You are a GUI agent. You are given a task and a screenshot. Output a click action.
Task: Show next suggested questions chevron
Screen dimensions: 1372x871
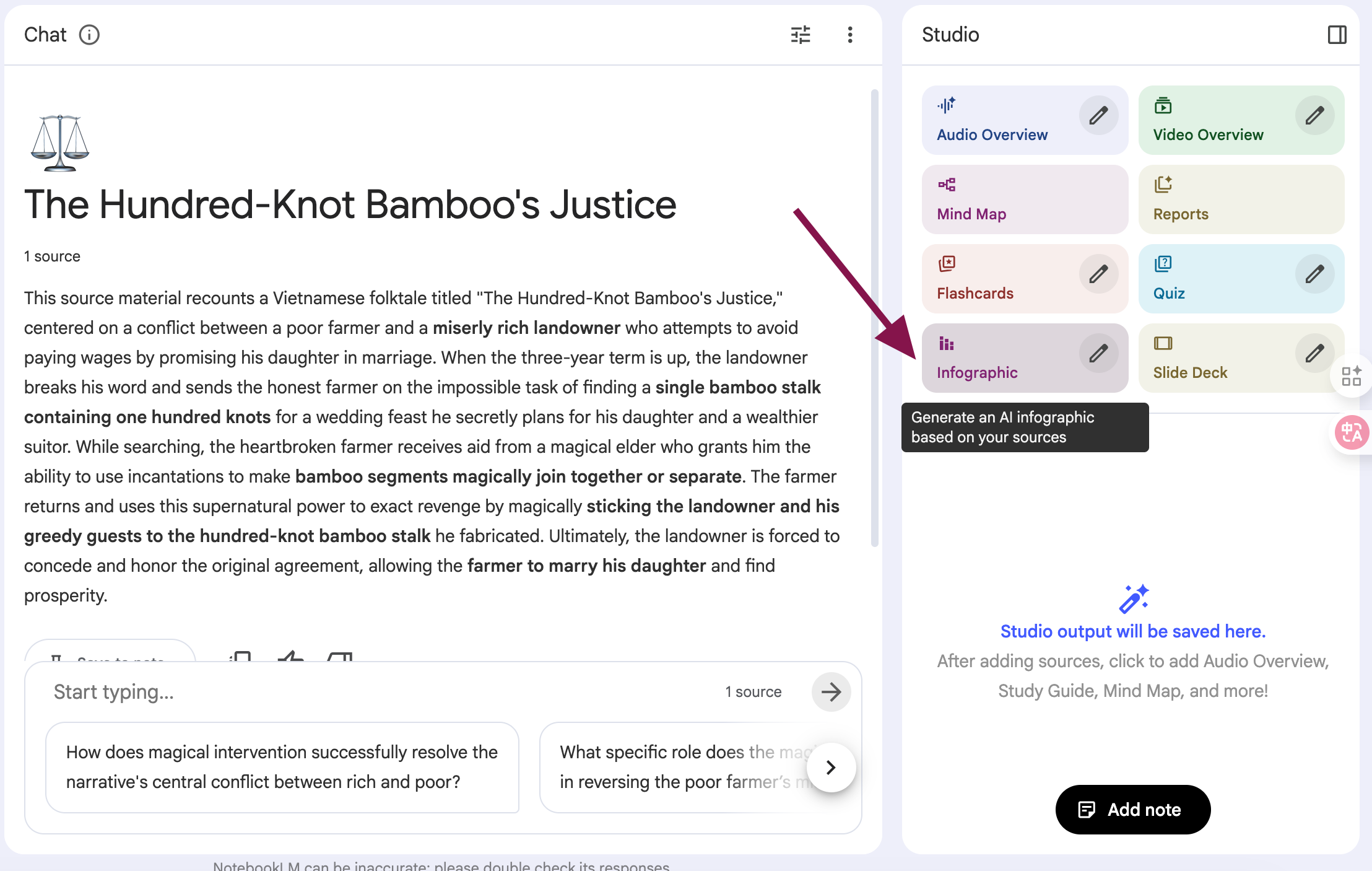(831, 768)
